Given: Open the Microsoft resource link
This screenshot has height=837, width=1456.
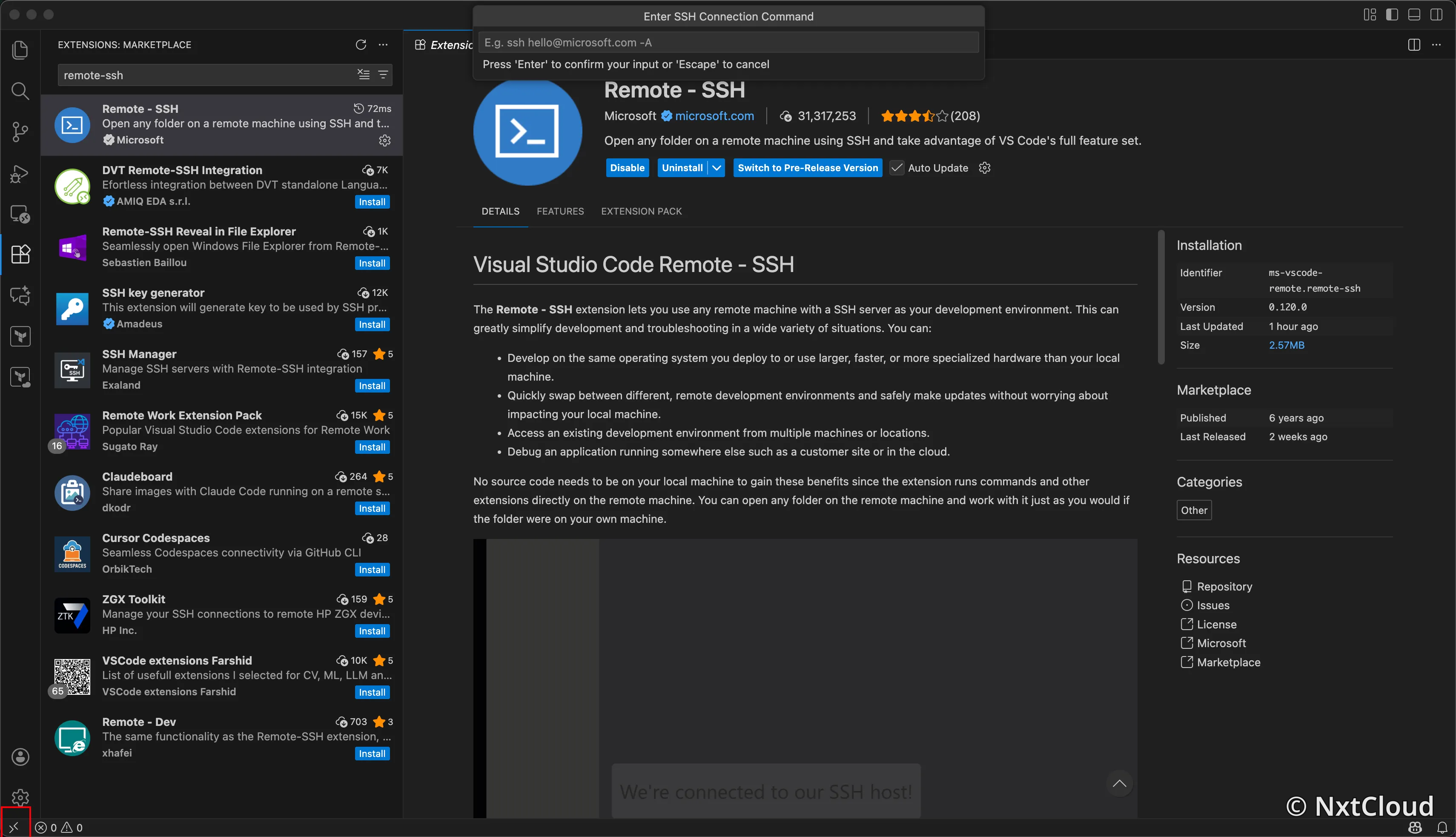Looking at the screenshot, I should (x=1221, y=643).
